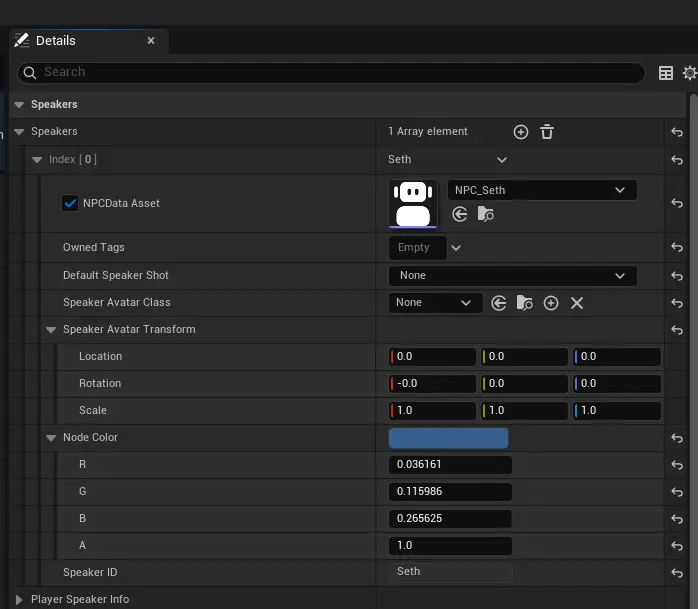The width and height of the screenshot is (698, 609).
Task: Use selected asset for NPCData Asset
Action: pyautogui.click(x=459, y=214)
